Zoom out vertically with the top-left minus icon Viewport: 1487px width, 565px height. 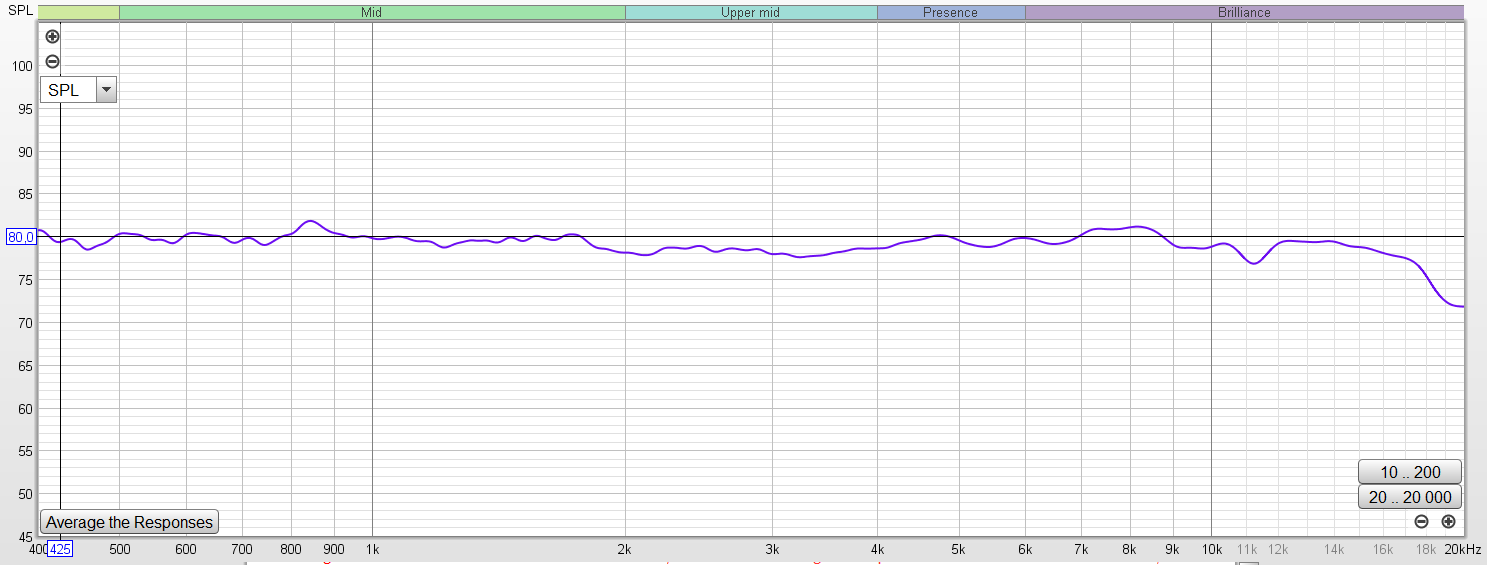(53, 61)
